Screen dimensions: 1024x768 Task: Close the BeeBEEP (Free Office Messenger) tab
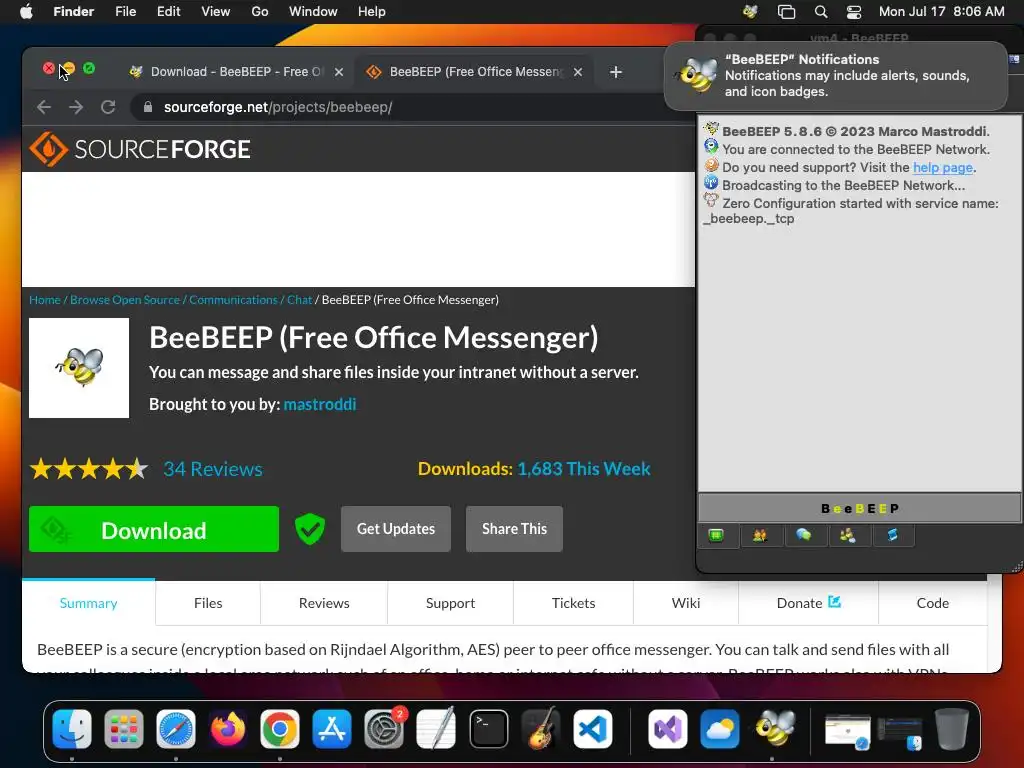(578, 72)
